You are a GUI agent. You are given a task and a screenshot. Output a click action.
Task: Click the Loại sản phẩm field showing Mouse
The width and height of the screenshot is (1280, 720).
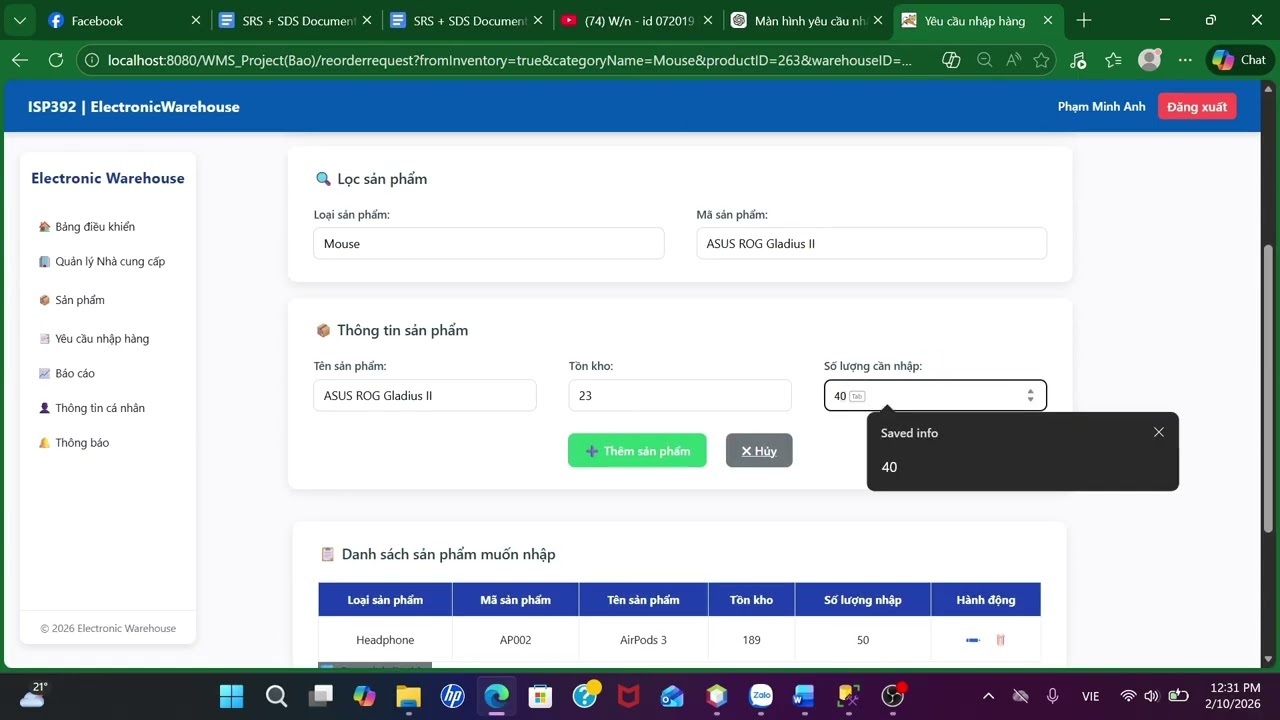(489, 243)
